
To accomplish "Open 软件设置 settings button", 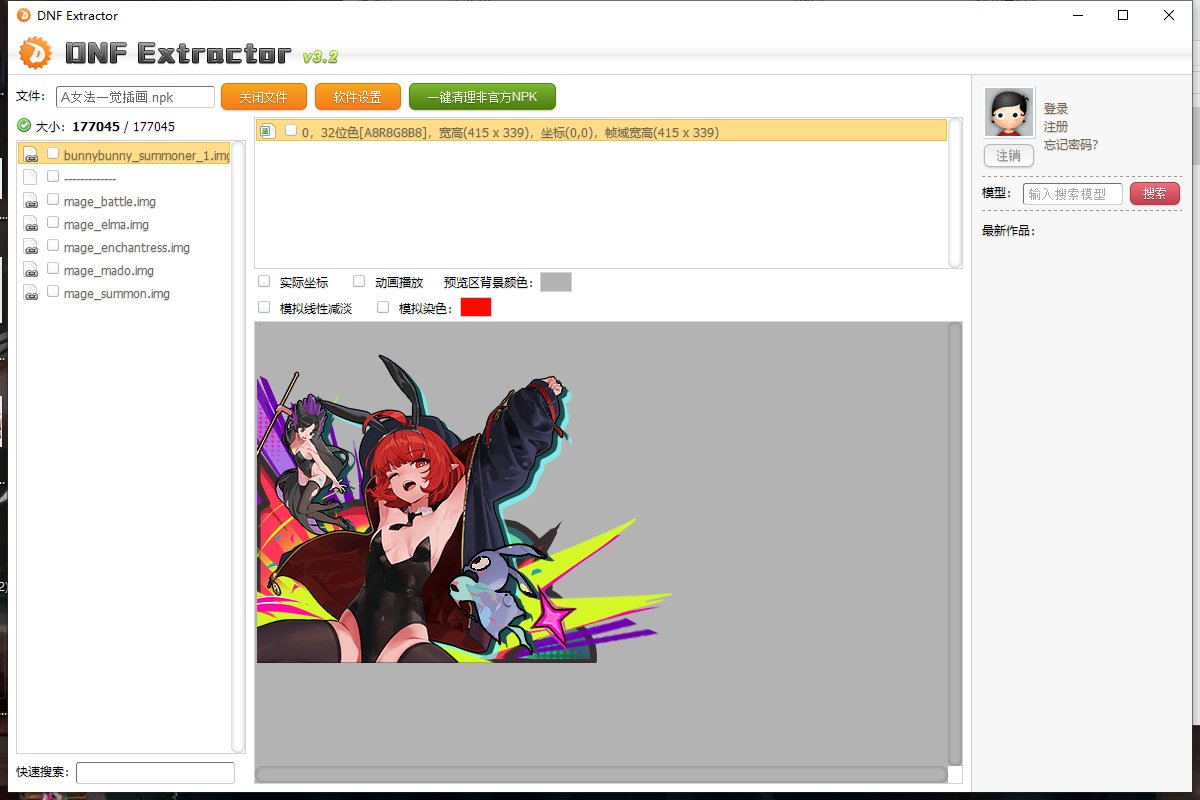I will [x=357, y=97].
